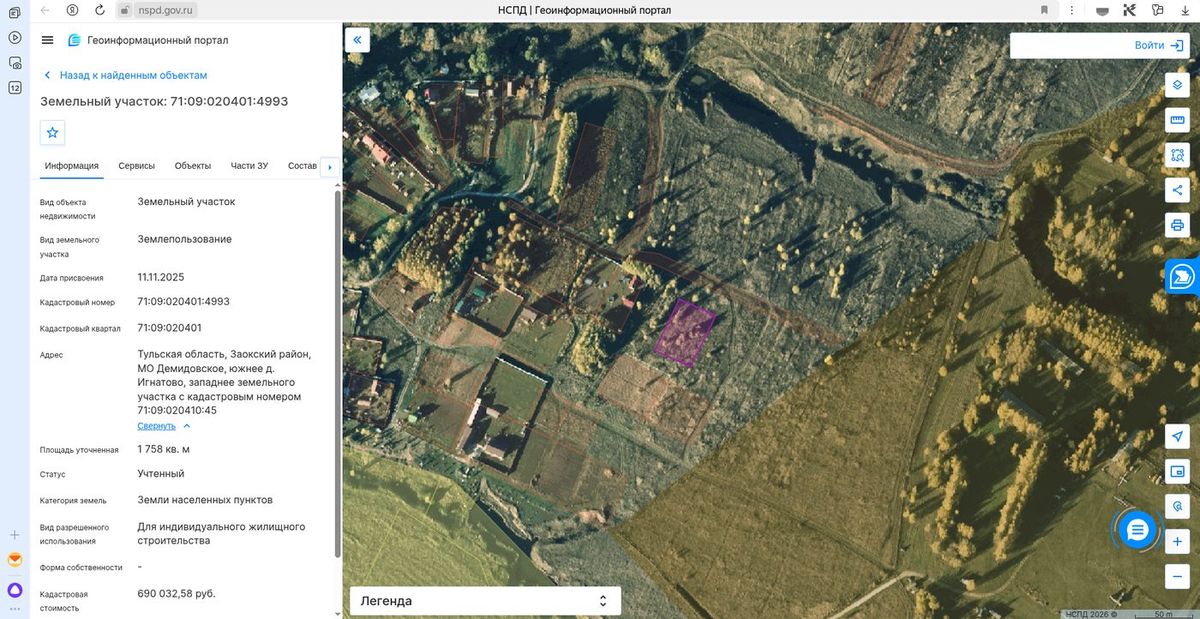
Task: Expand the Легенда legend panel
Action: pyautogui.click(x=485, y=601)
